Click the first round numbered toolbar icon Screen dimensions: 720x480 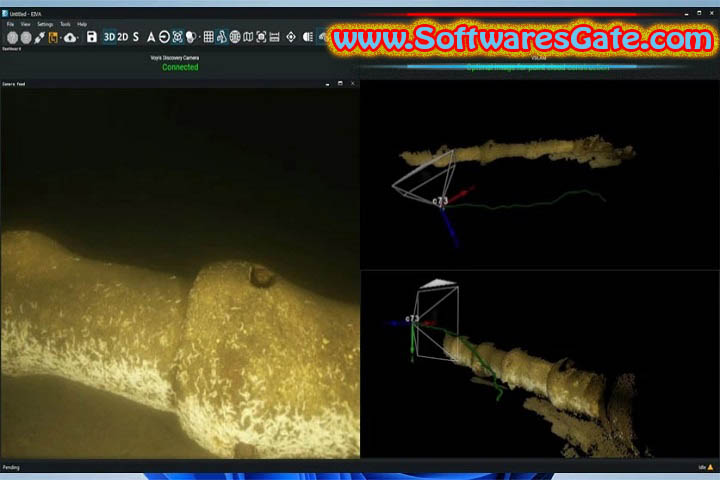13,38
